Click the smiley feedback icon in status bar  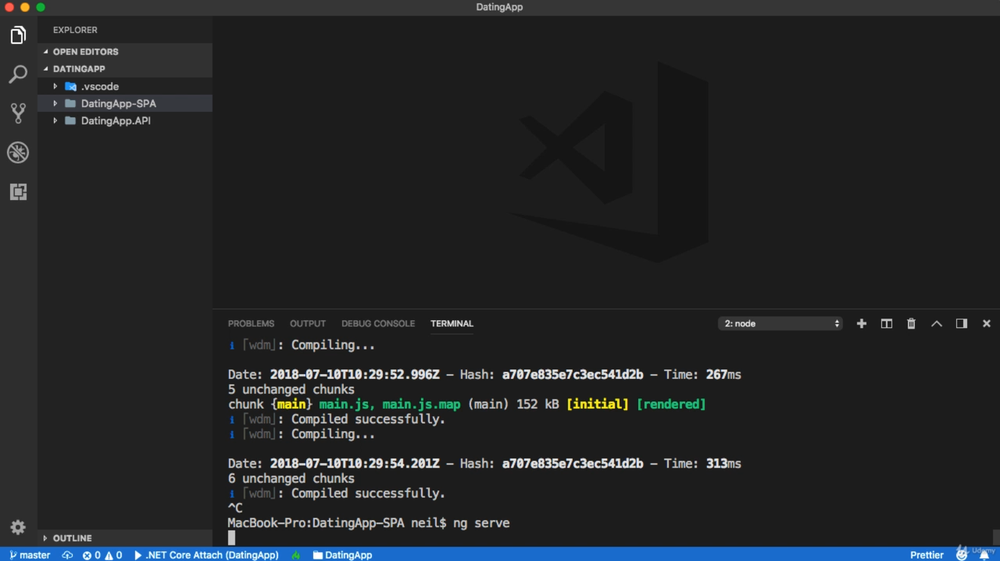pos(961,555)
